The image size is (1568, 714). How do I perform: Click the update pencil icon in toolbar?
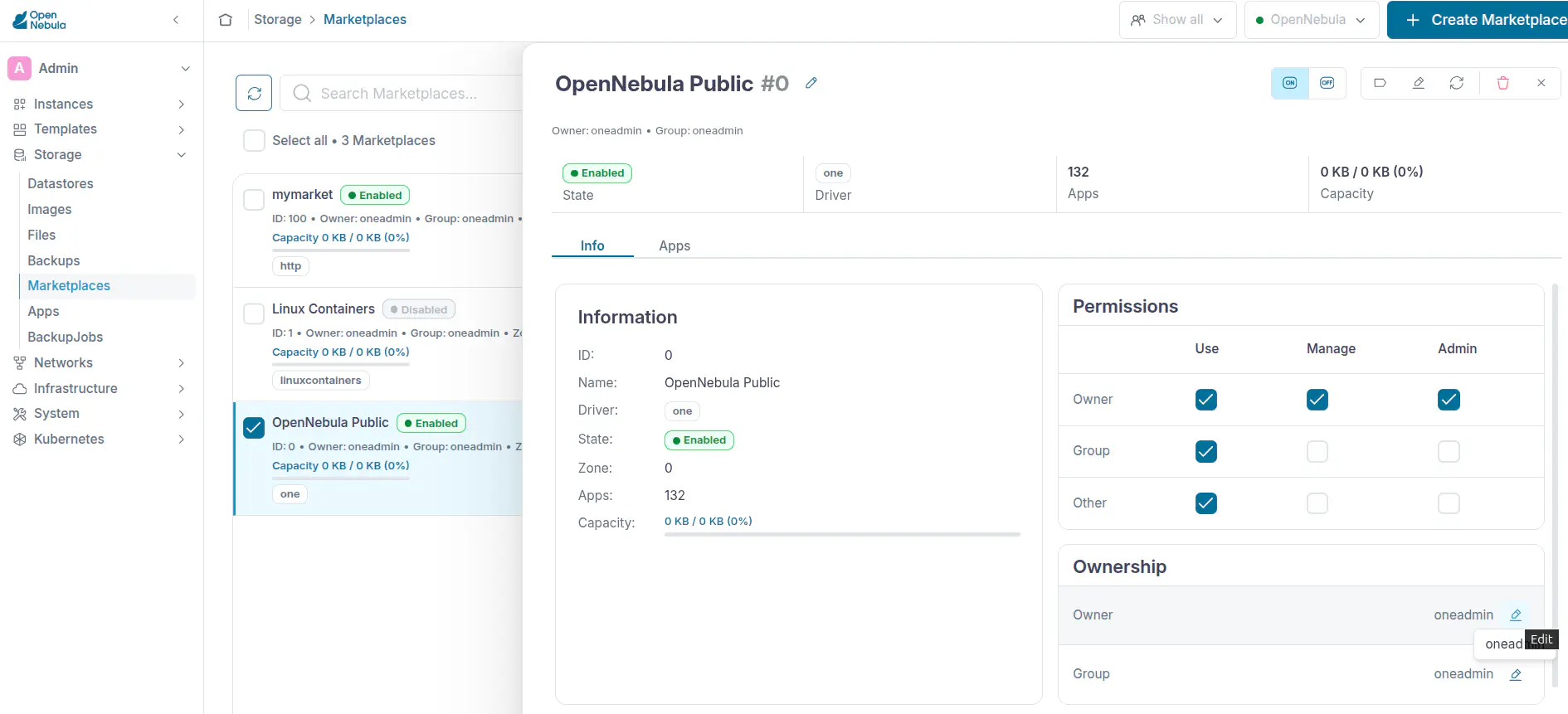(1419, 83)
